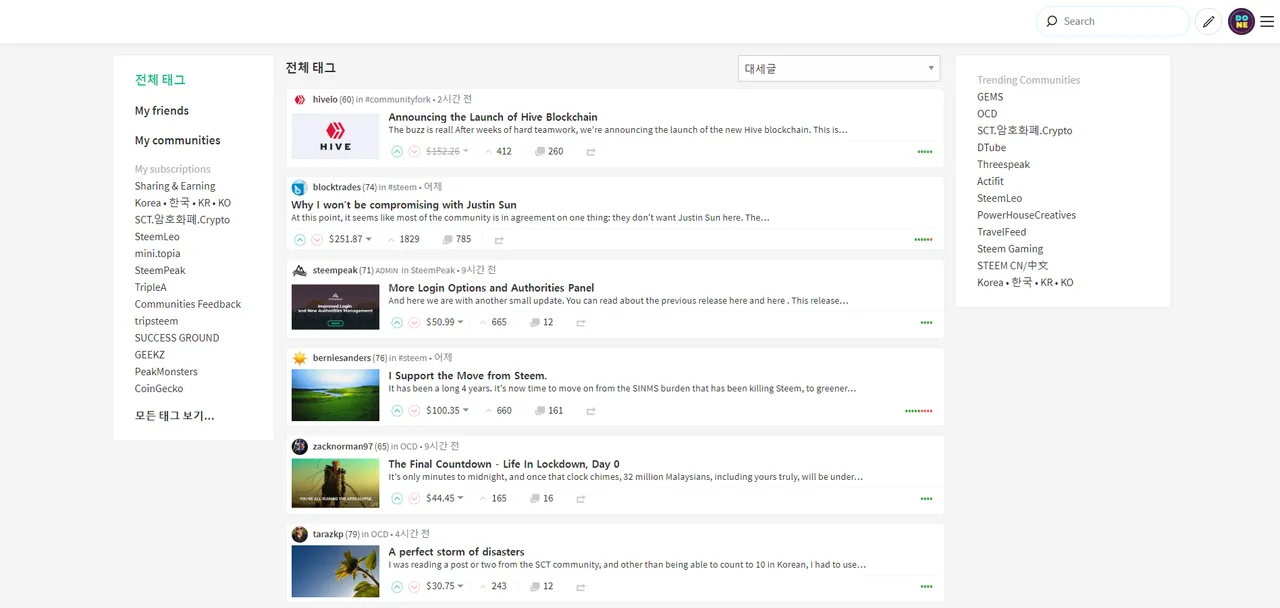Reblog the Justin Sun post
The image size is (1280, 608).
(499, 240)
